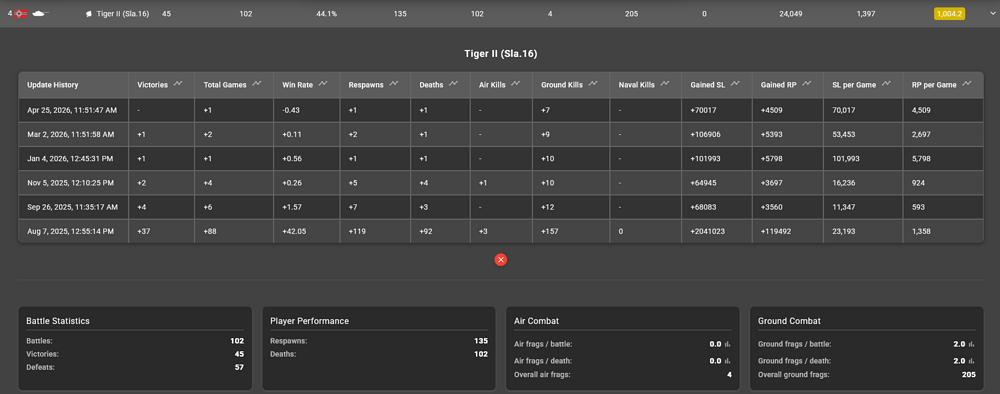The width and height of the screenshot is (1000, 394).
Task: Click the Defeats value 57
Action: click(x=239, y=367)
